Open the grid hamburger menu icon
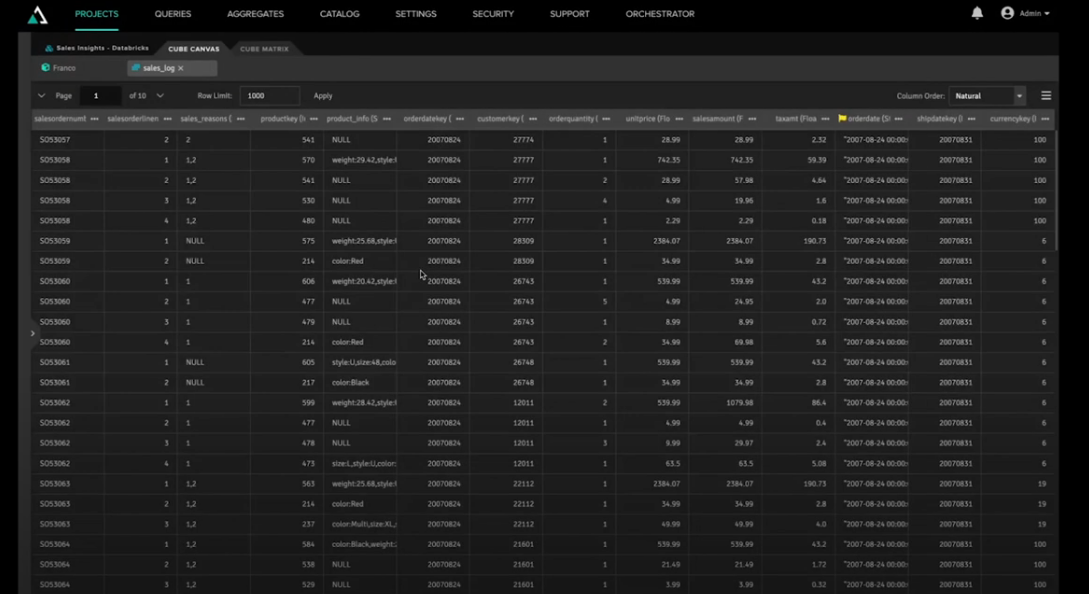This screenshot has width=1089, height=594. tap(1046, 96)
